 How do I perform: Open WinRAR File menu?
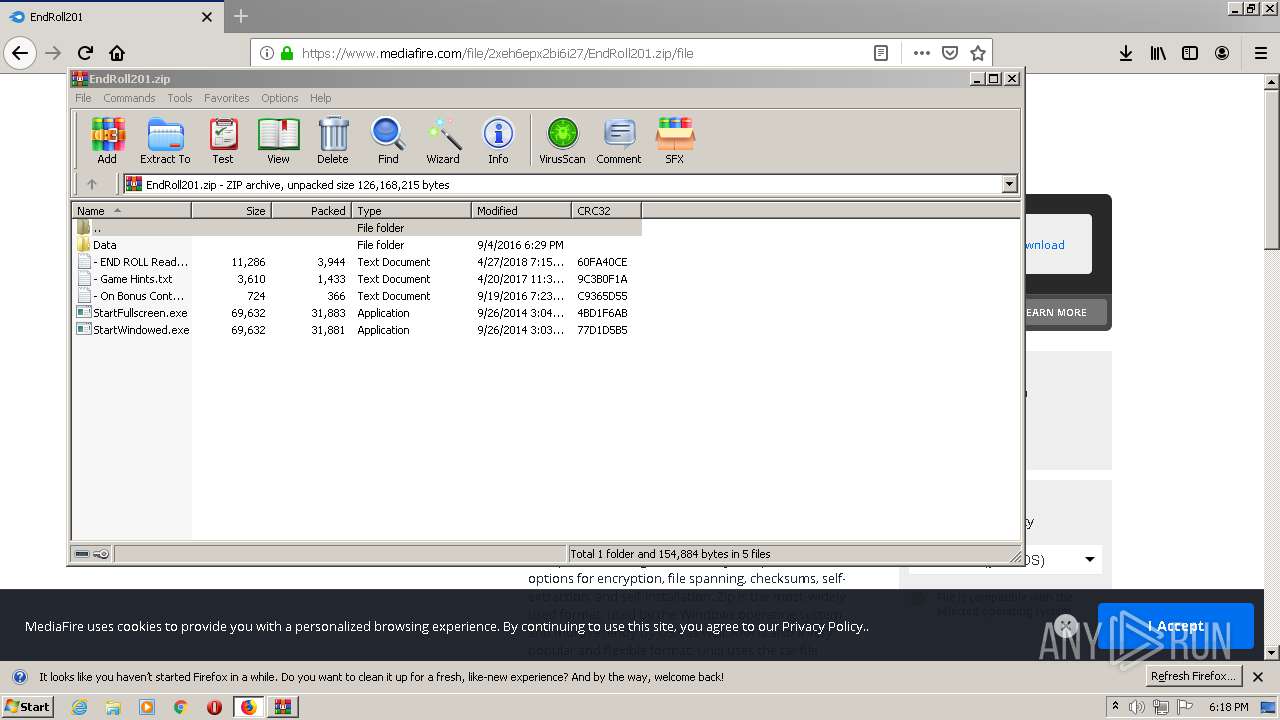click(x=83, y=98)
